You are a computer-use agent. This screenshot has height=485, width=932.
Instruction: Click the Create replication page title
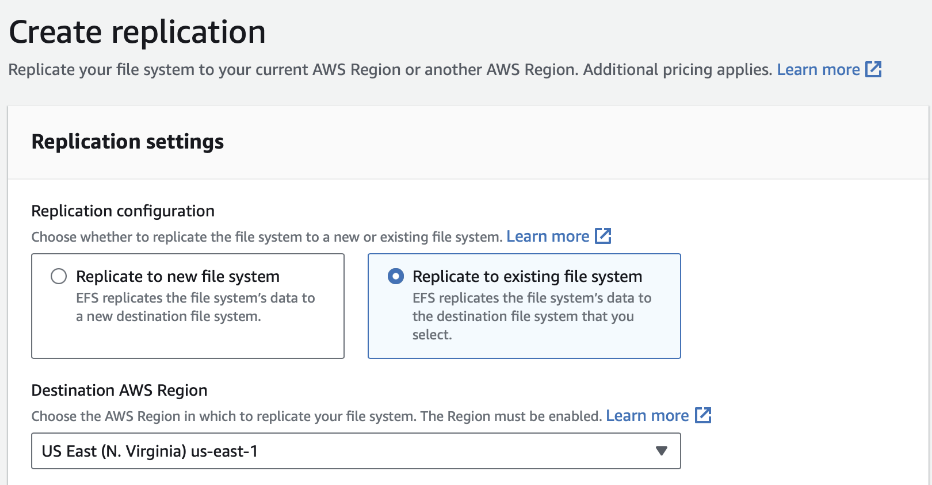[x=137, y=32]
